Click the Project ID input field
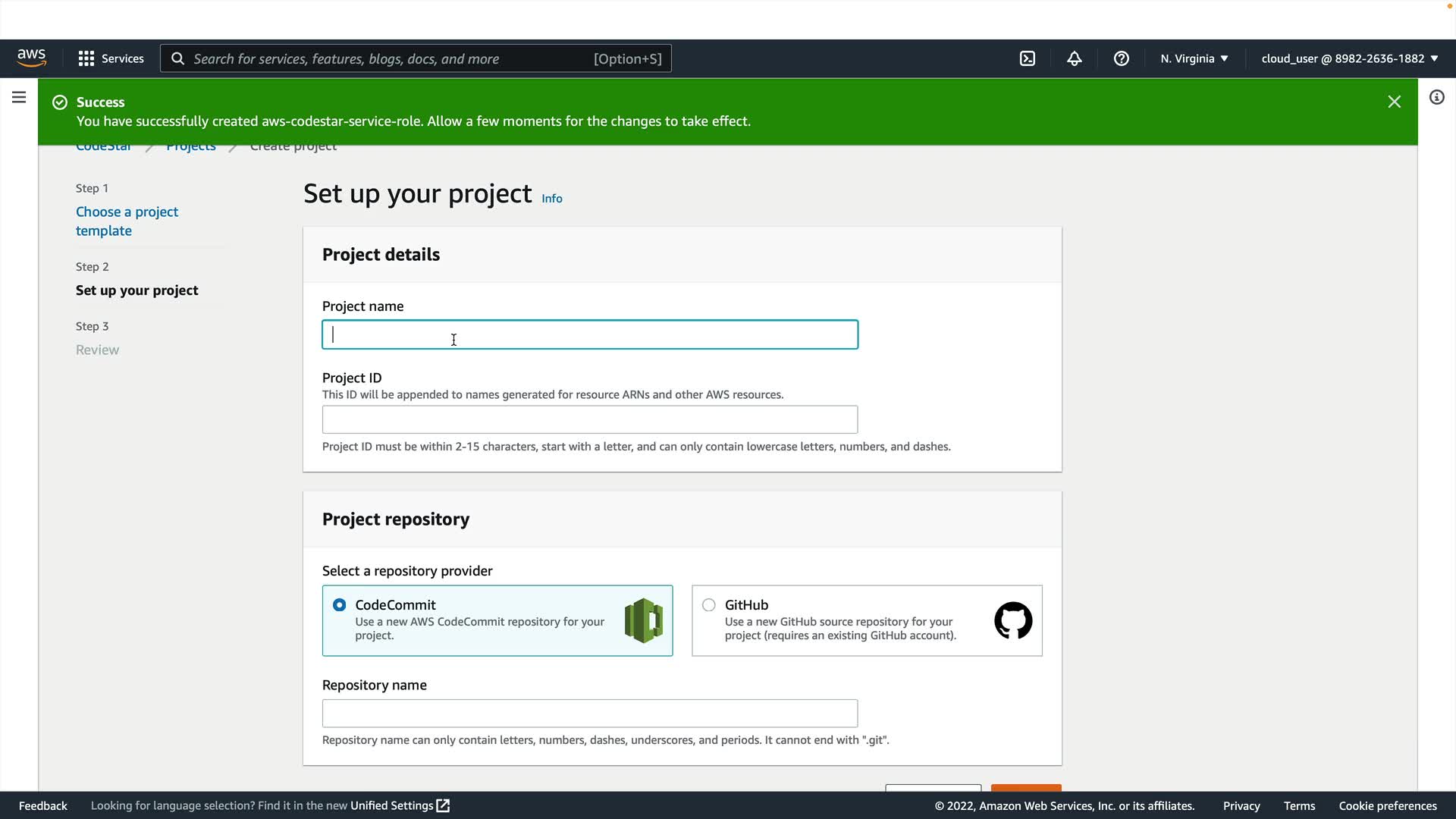 [589, 419]
